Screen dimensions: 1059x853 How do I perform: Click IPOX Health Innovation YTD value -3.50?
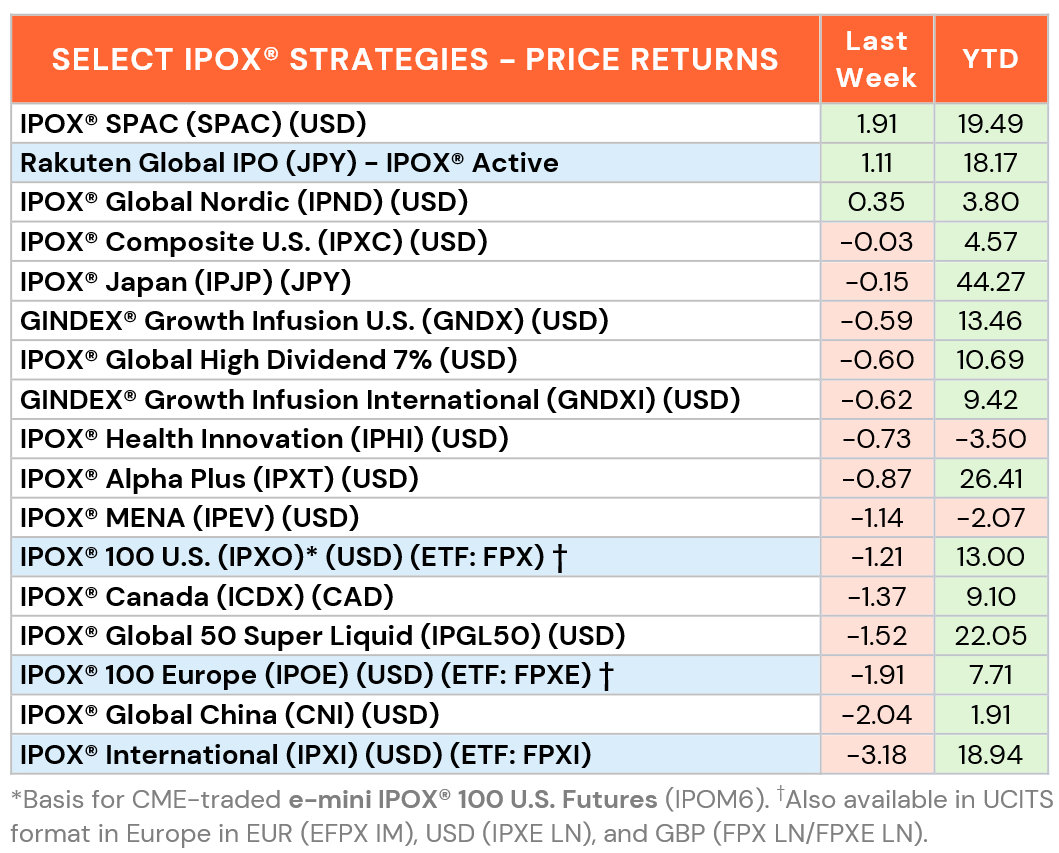(991, 439)
